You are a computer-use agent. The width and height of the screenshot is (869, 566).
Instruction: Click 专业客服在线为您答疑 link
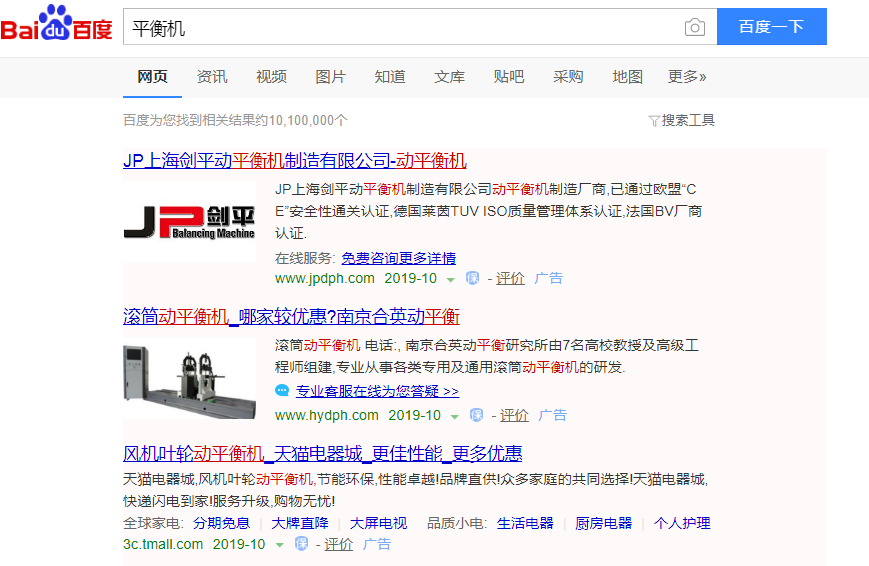(377, 391)
